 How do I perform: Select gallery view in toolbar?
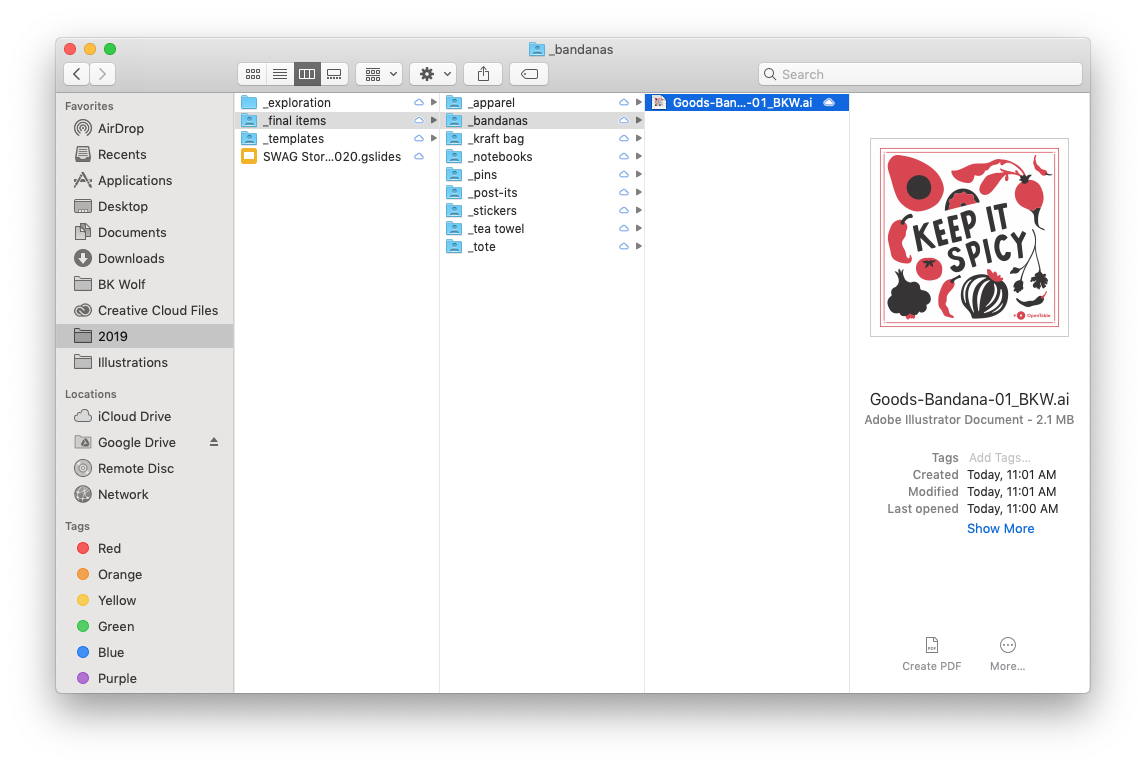(x=334, y=74)
